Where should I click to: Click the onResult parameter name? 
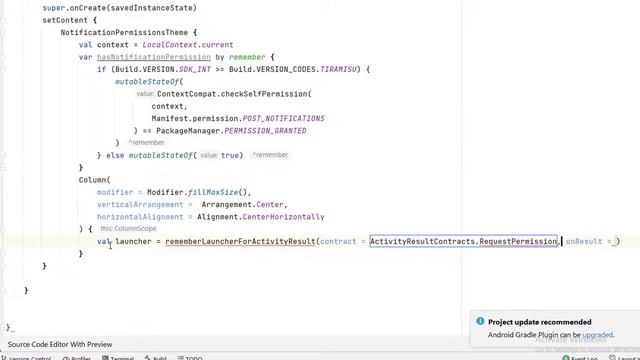point(584,241)
